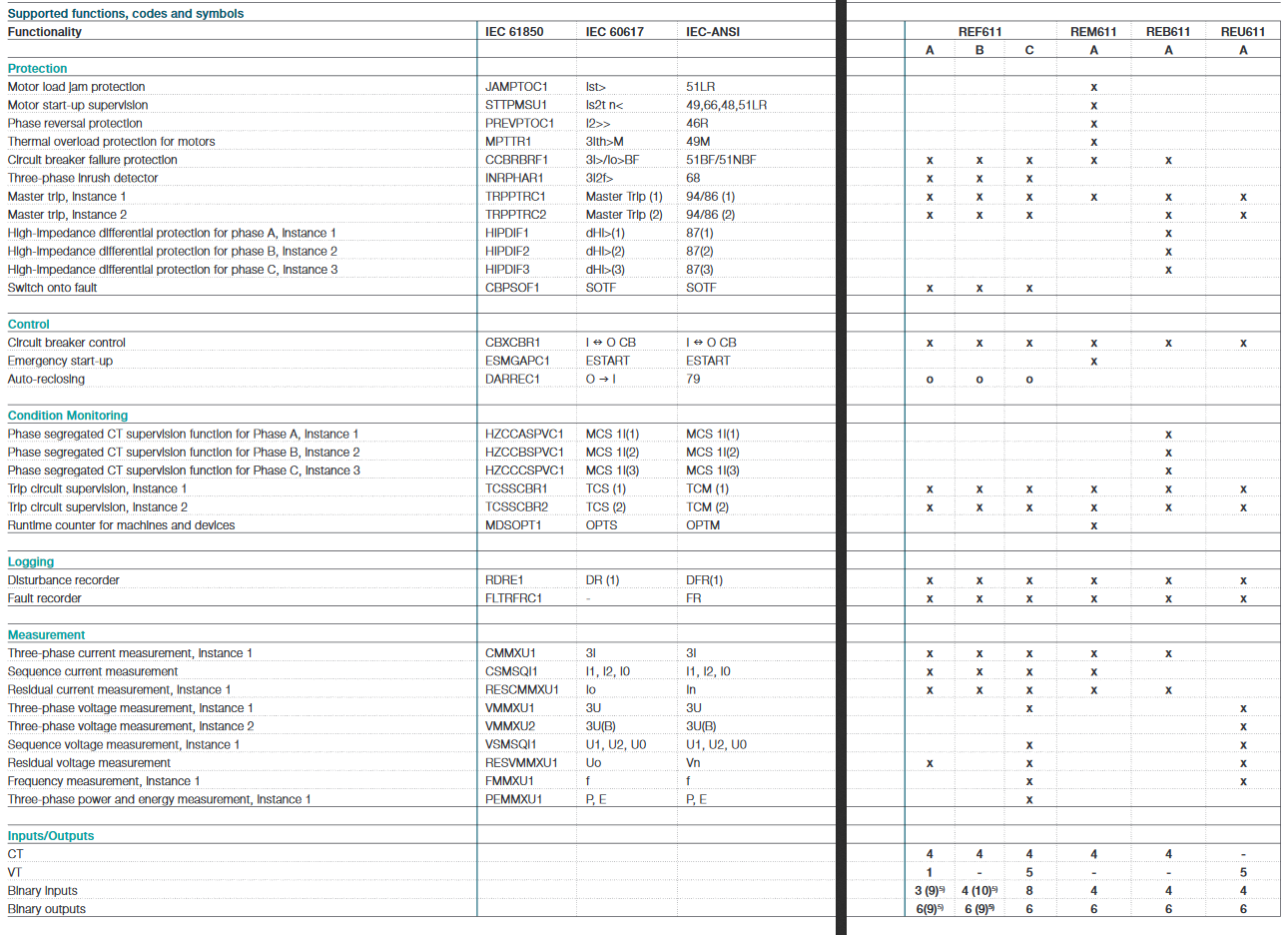Click 'Fault recorder' function name
Image resolution: width=1288 pixels, height=935 pixels.
[x=44, y=598]
